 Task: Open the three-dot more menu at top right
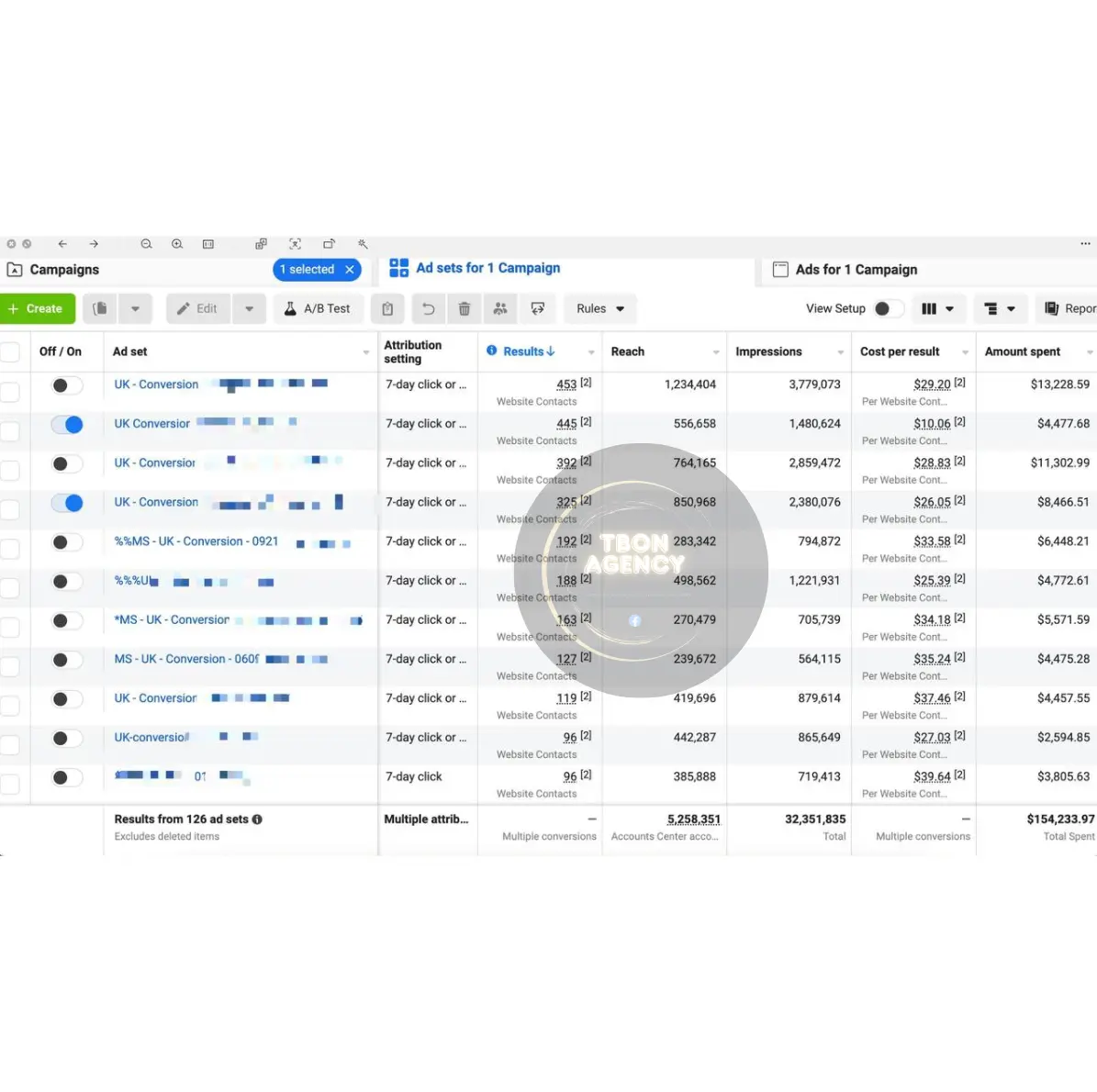(1085, 243)
